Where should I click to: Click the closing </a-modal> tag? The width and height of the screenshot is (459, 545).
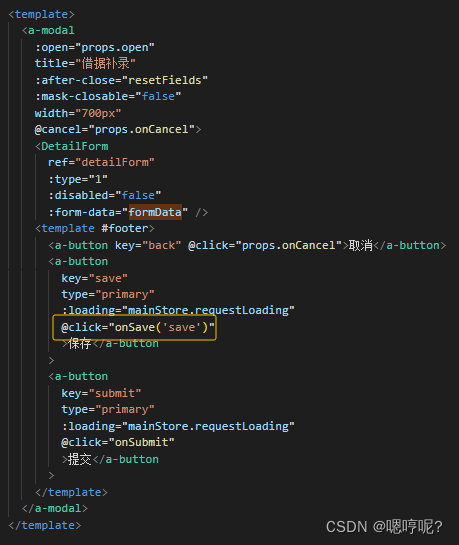tap(55, 509)
